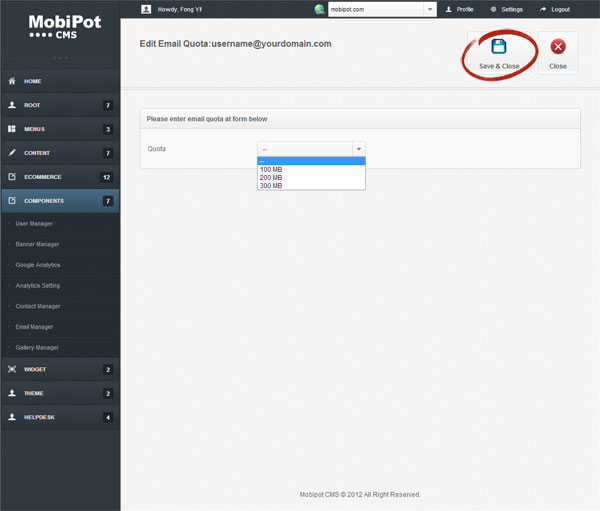Click the Widget expand icon
Screen dimensions: 600x511
pyautogui.click(x=12, y=369)
